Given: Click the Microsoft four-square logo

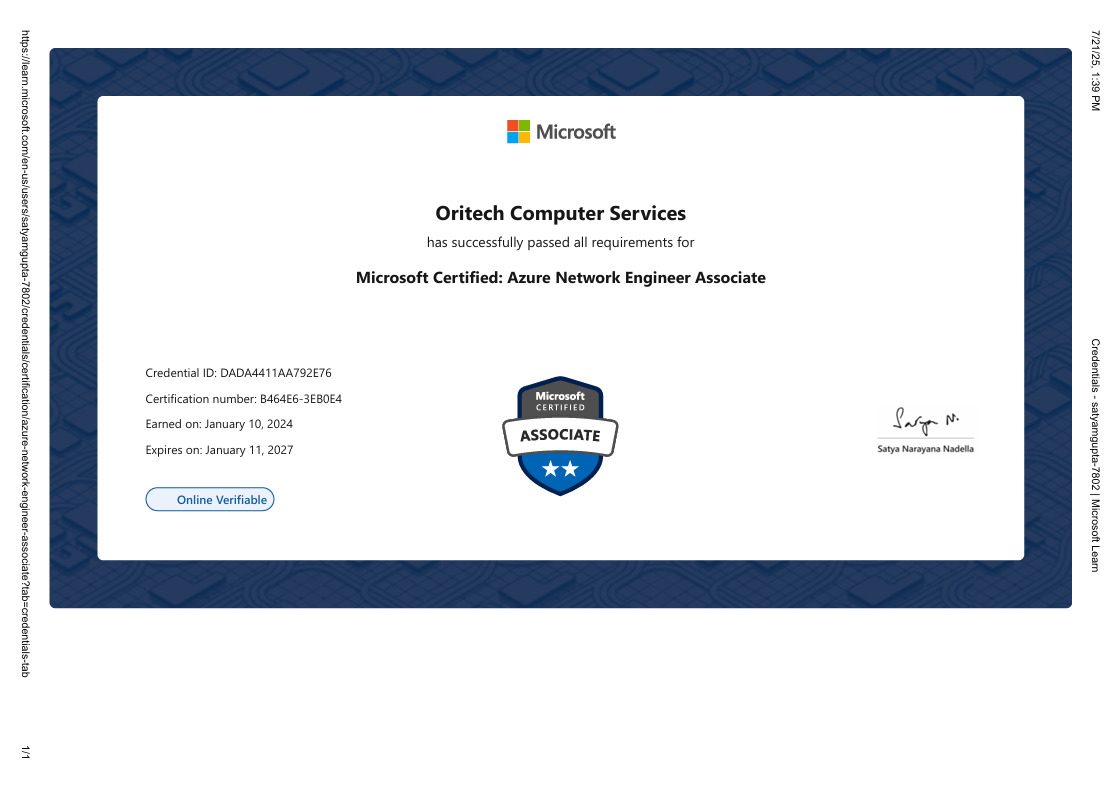Looking at the screenshot, I should coord(518,132).
